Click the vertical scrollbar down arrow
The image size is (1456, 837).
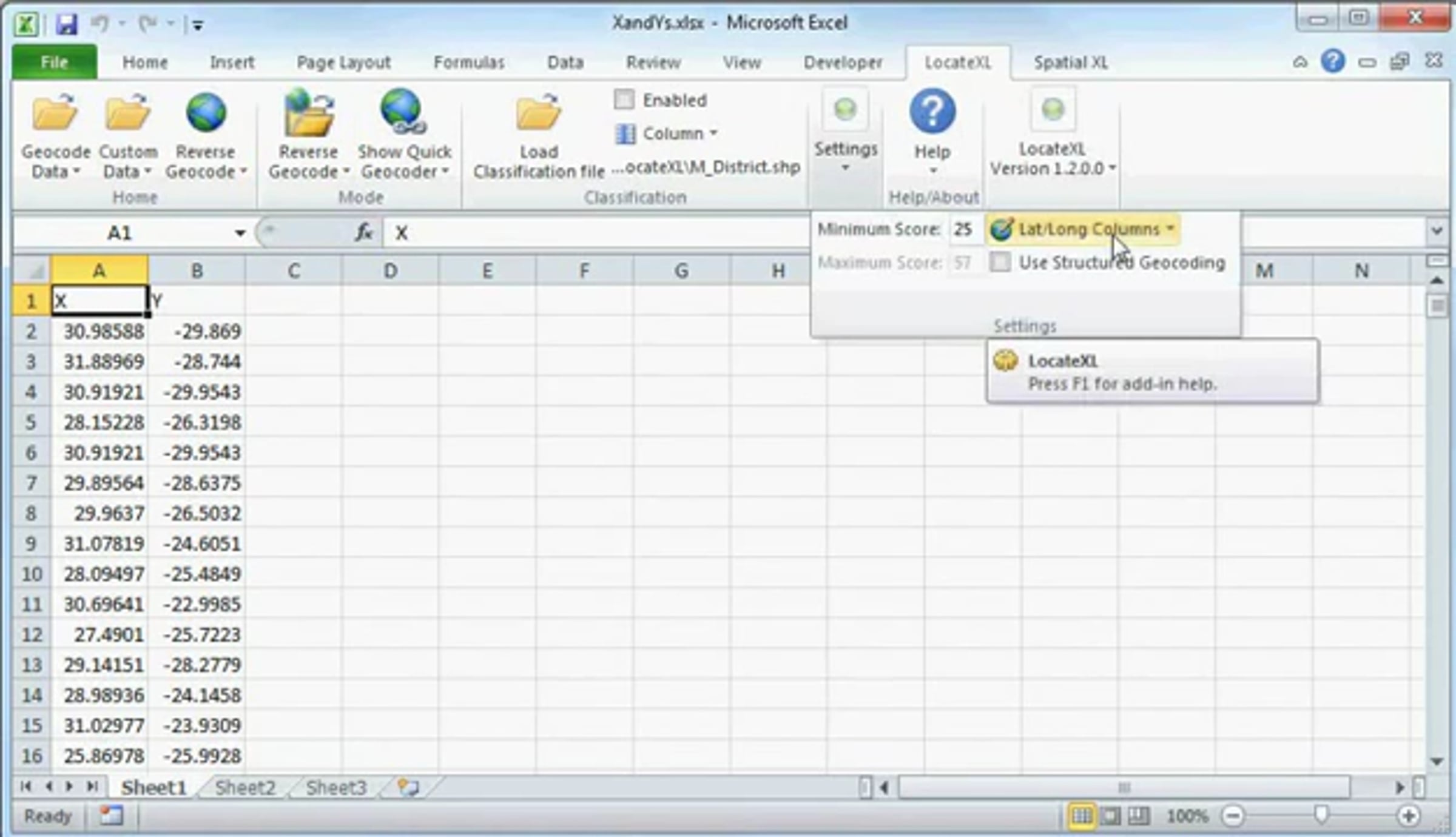[1436, 761]
